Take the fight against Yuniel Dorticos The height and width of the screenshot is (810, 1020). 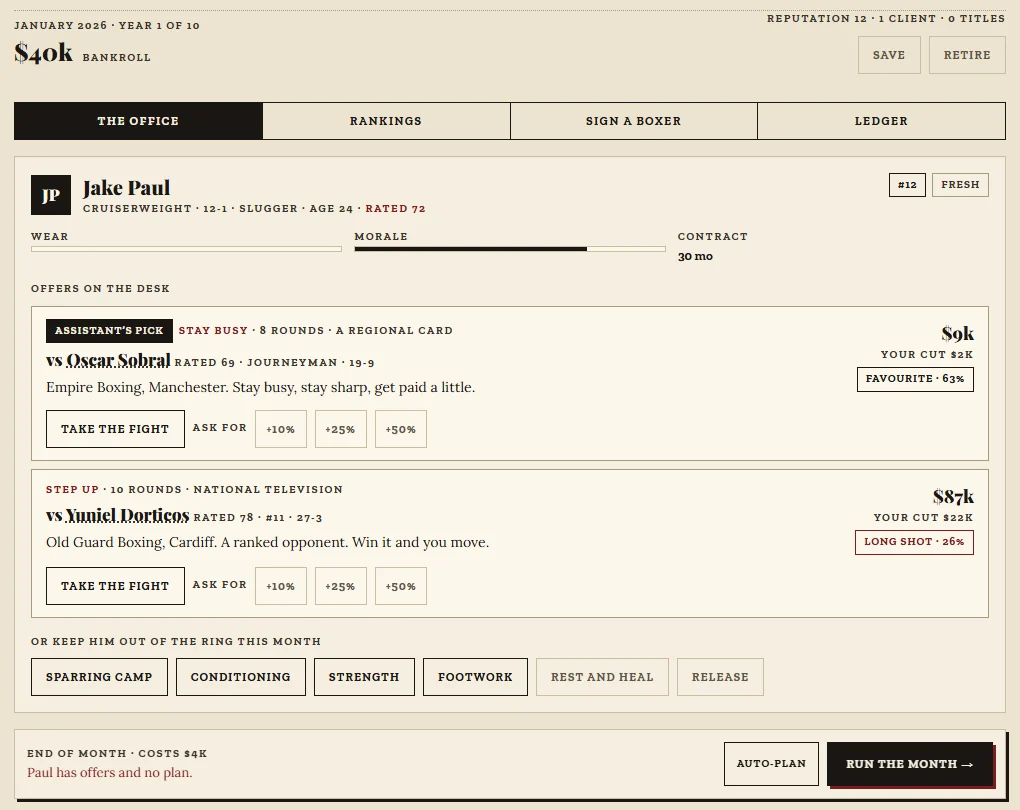115,586
